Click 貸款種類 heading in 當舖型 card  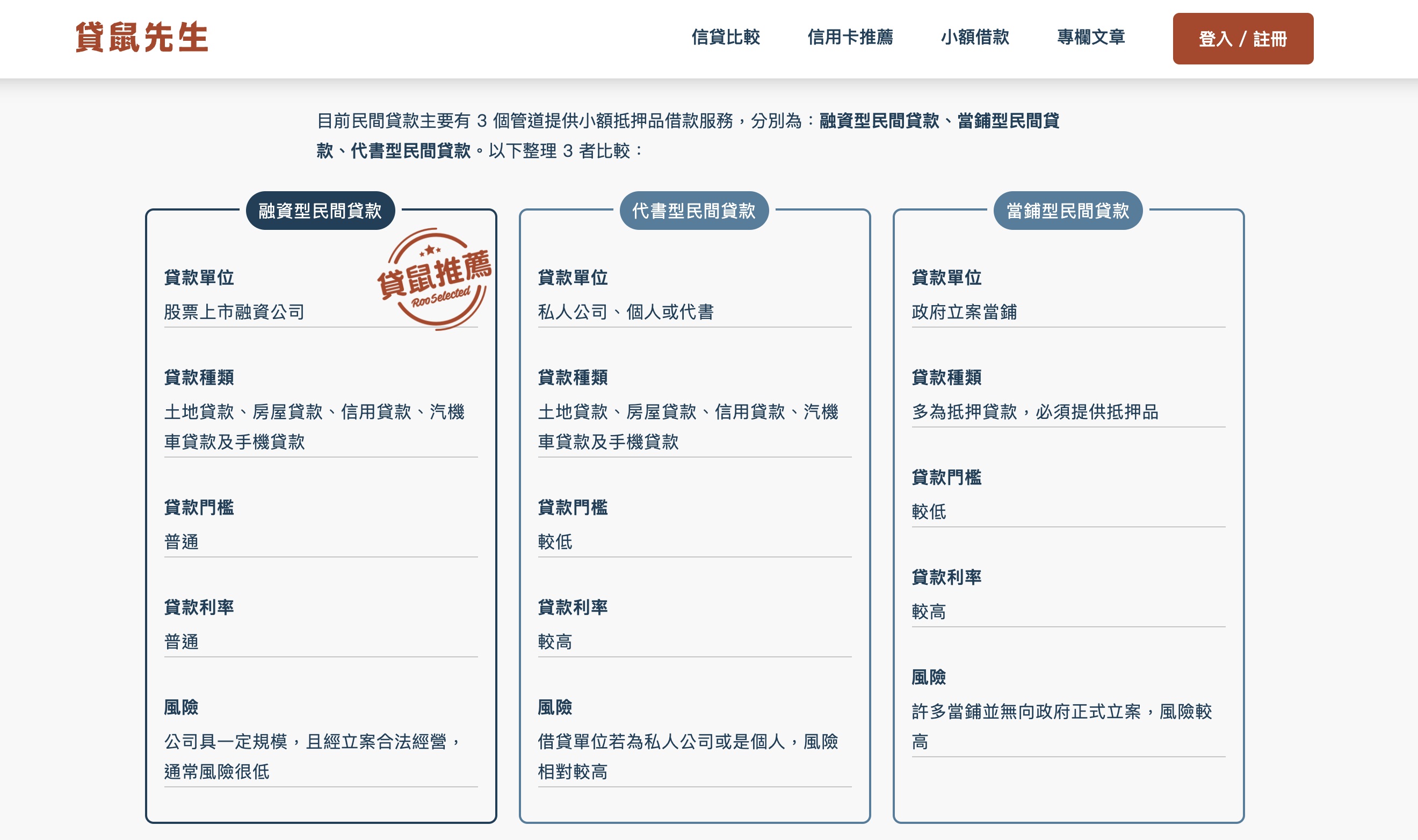(x=946, y=377)
